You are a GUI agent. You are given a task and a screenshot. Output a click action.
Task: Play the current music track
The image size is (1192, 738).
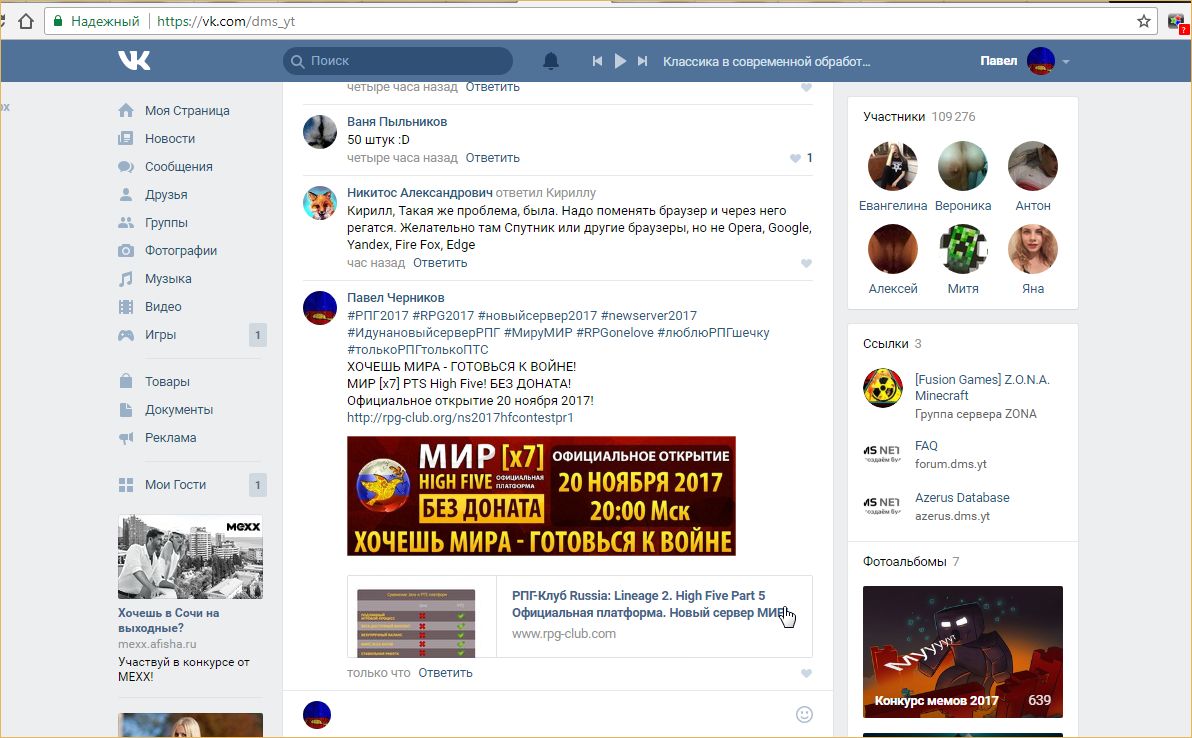tap(620, 61)
